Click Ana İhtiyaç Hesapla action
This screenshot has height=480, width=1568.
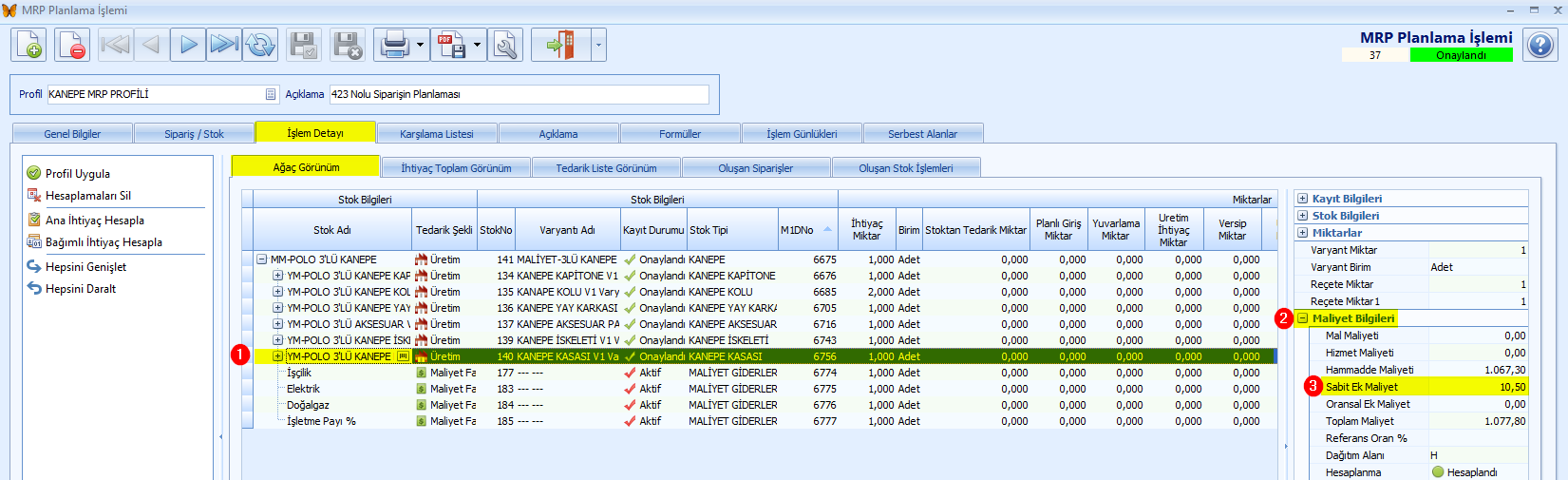(x=94, y=221)
